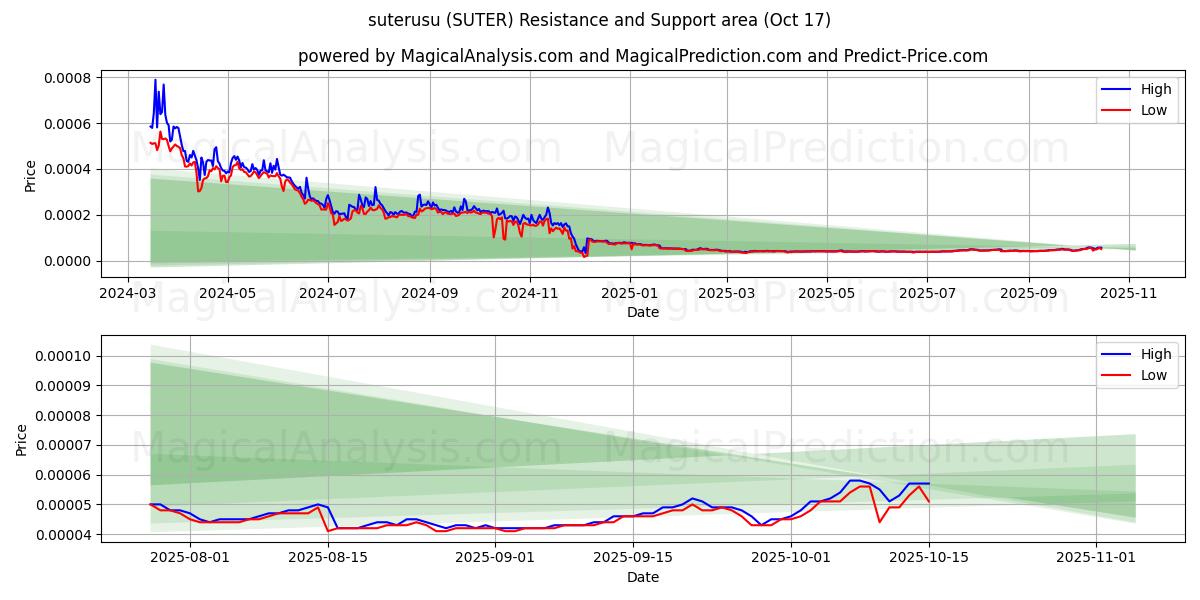Click the 0.00004 y-axis tick on bottom chart
The width and height of the screenshot is (1200, 600).
[62, 535]
